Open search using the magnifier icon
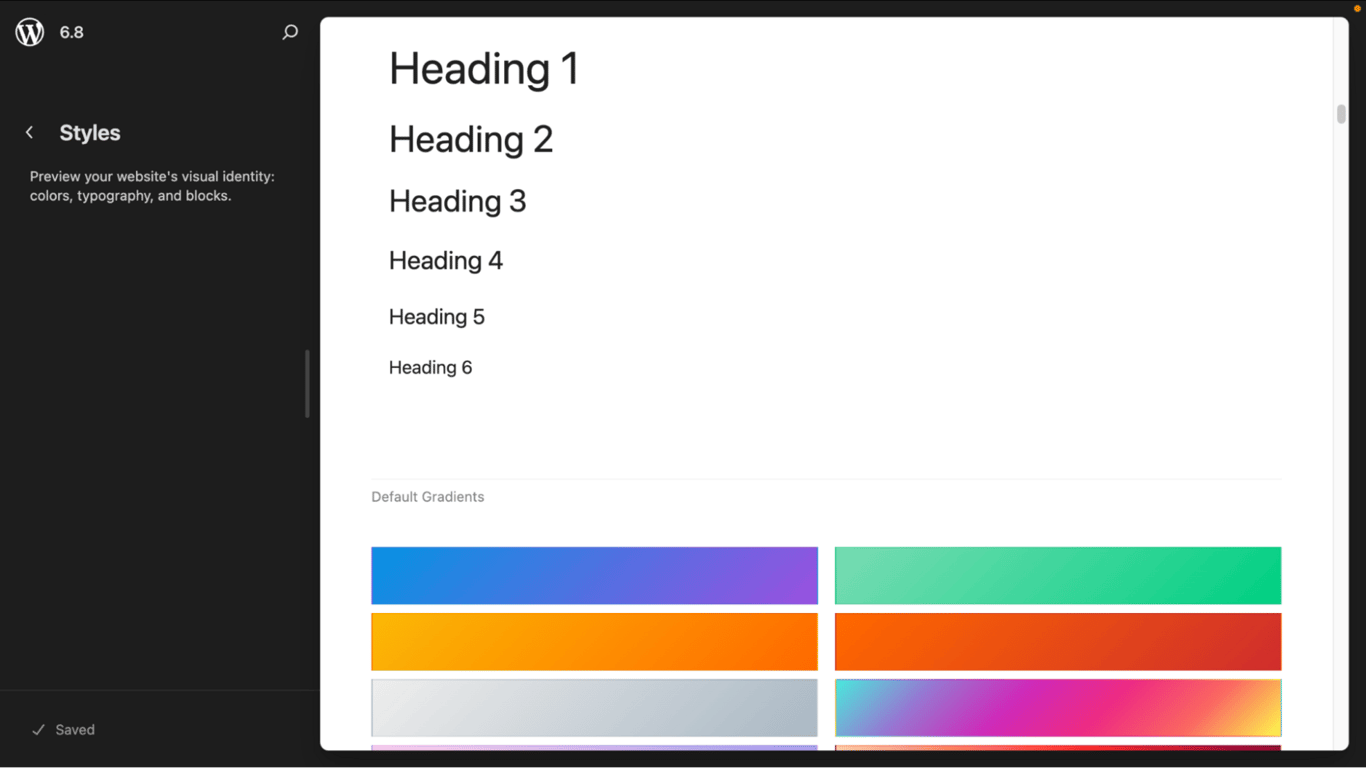The image size is (1366, 768). 290,31
